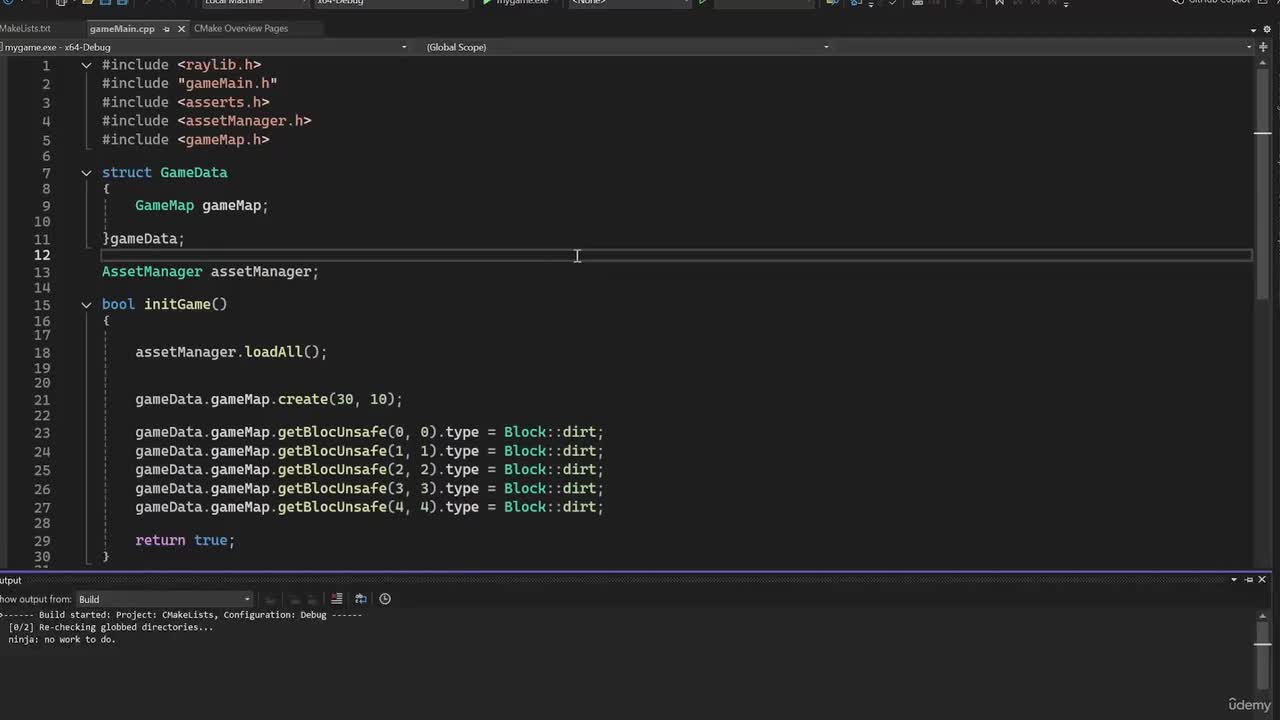This screenshot has width=1280, height=720.
Task: Collapse the initGame function region
Action: coord(86,305)
